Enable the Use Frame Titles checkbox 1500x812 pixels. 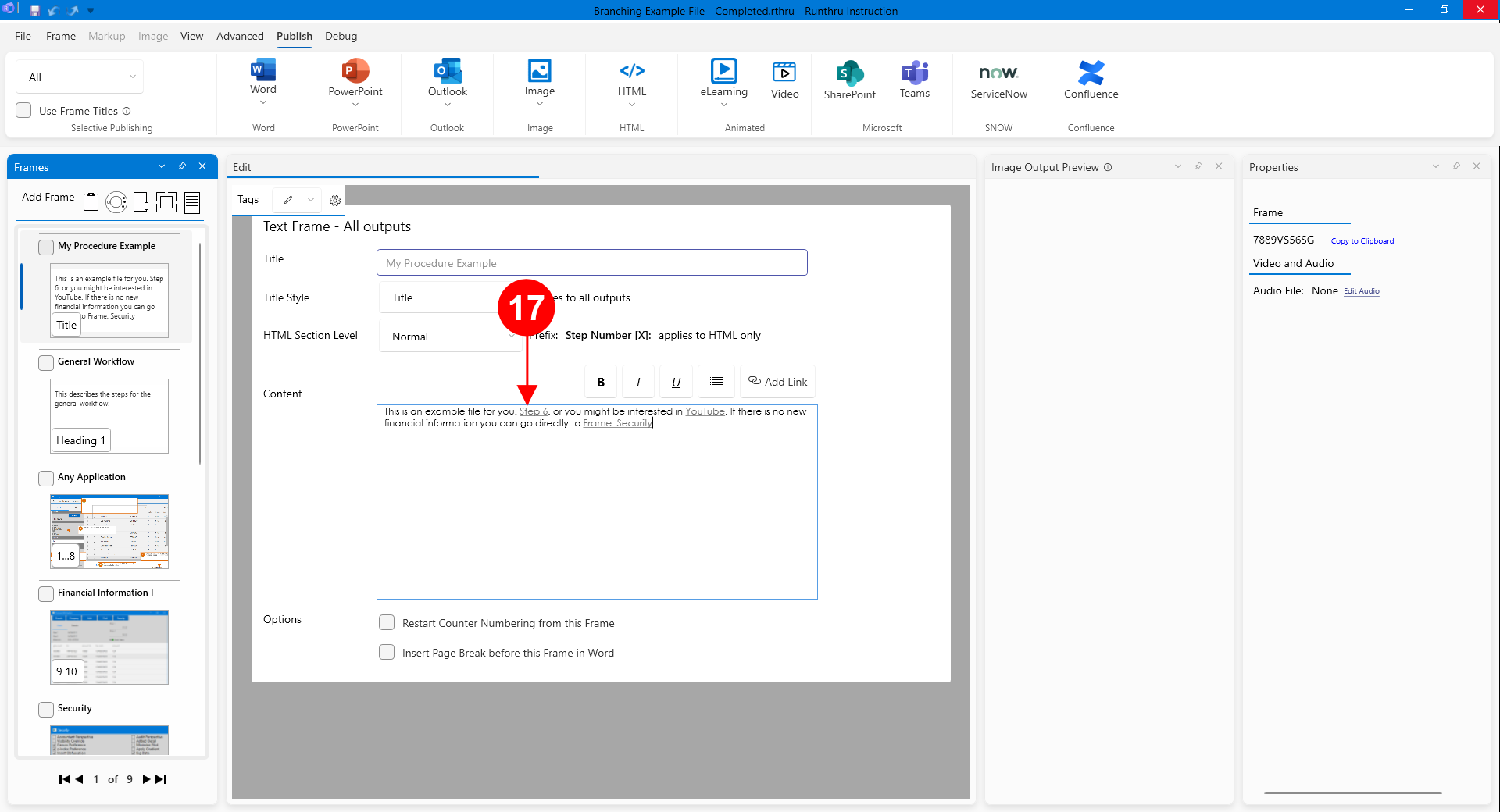pyautogui.click(x=24, y=111)
